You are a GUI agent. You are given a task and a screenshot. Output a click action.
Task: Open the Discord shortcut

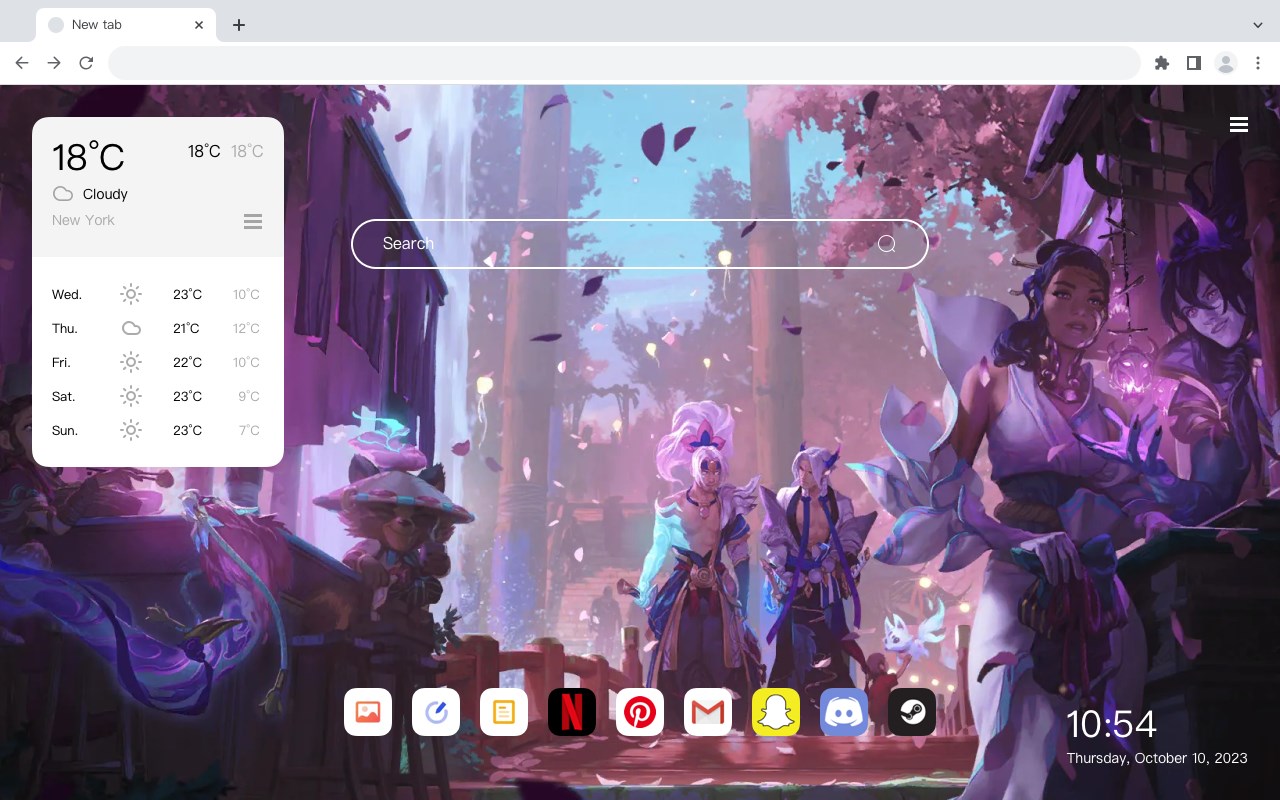[844, 712]
